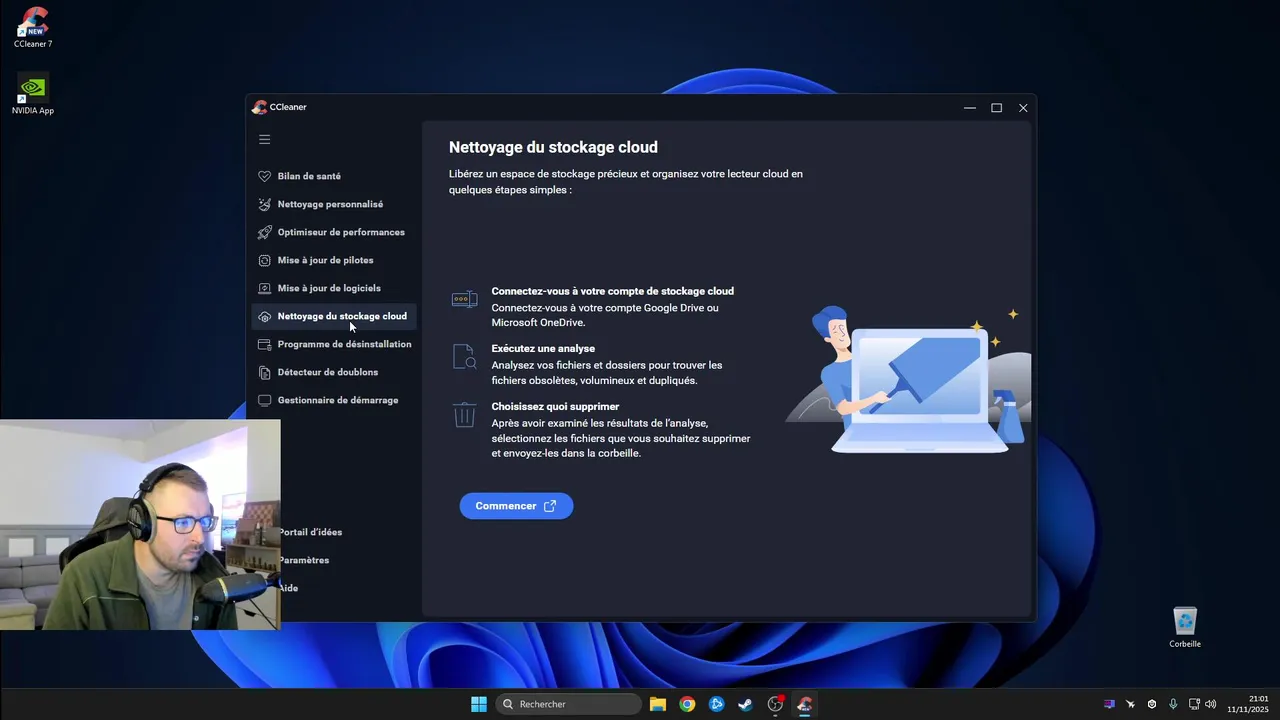Go to Optimiseur de performances section
This screenshot has width=1280, height=720.
pyautogui.click(x=341, y=232)
